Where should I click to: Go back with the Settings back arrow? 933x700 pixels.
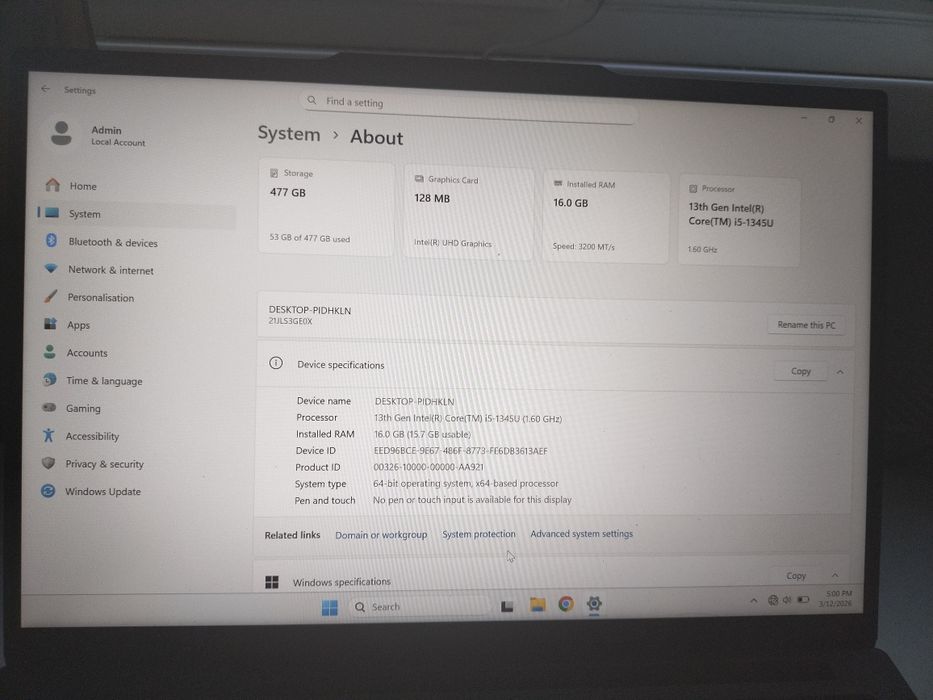(46, 89)
